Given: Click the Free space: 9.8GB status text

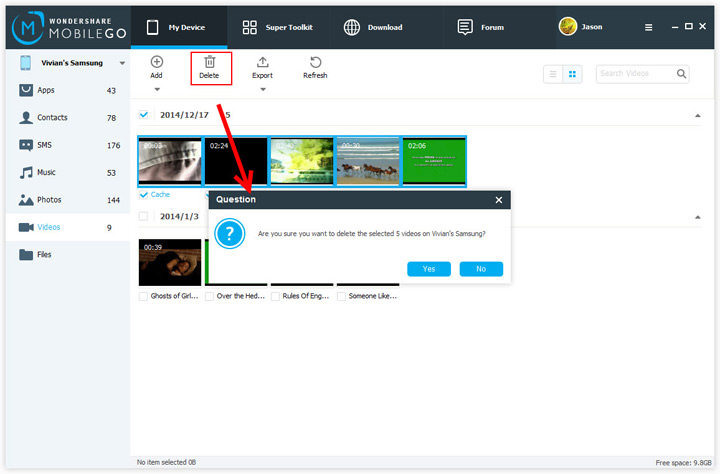Looking at the screenshot, I should pos(683,463).
